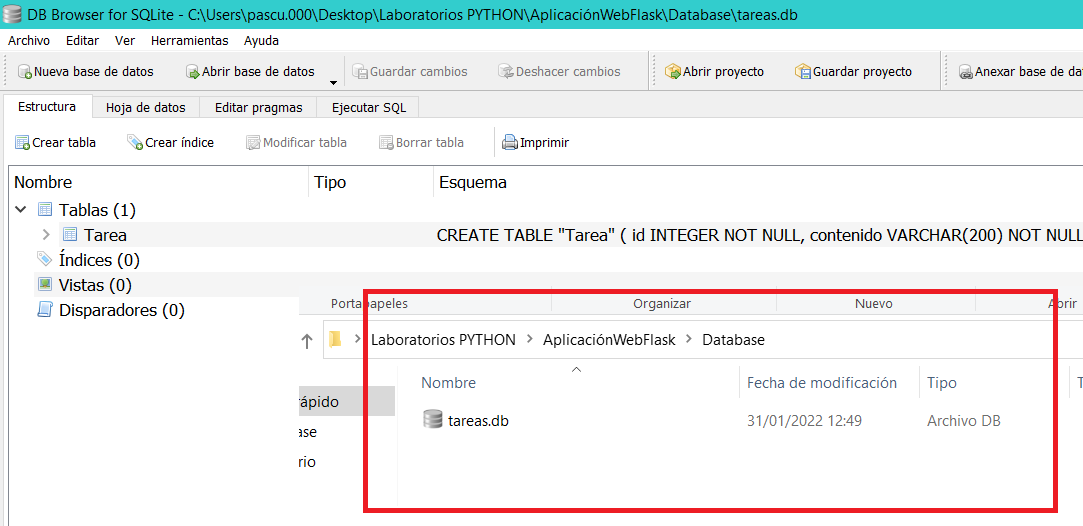Click Database in Explorer breadcrumb
The image size is (1083, 526).
pos(734,340)
